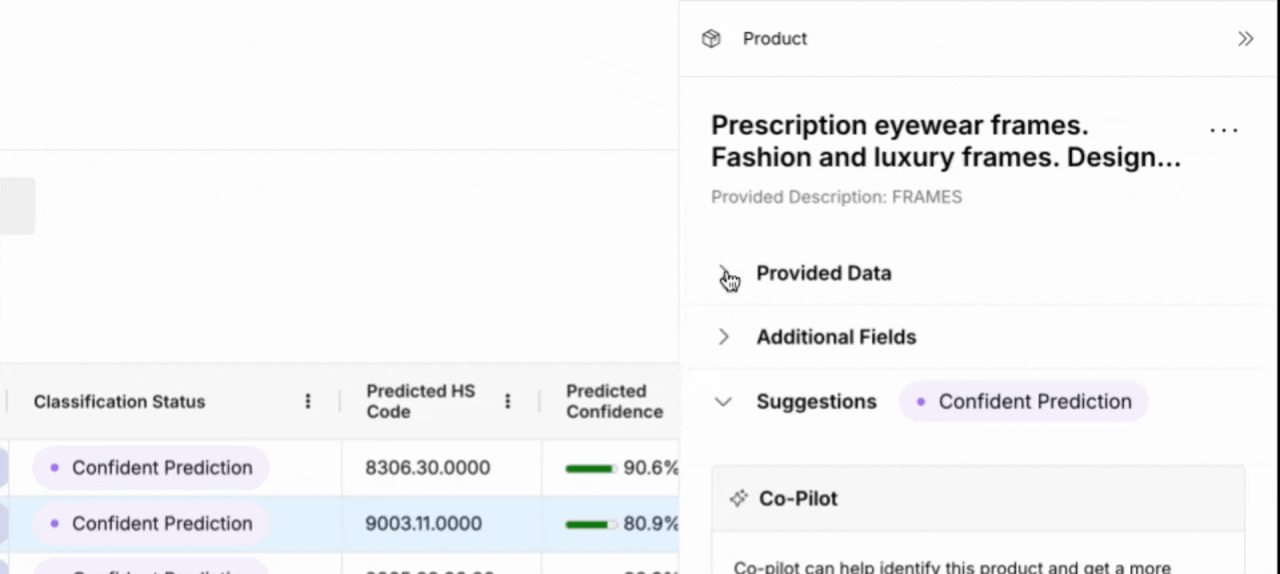
Task: Select the Predicted HS Code column header
Action: tap(420, 401)
